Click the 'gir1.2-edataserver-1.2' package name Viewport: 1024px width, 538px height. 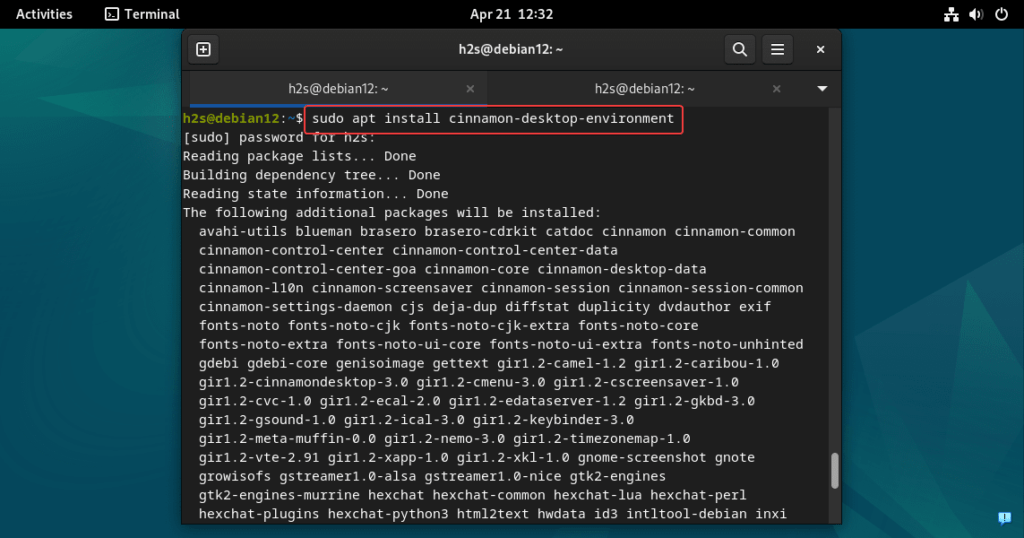[537, 402]
